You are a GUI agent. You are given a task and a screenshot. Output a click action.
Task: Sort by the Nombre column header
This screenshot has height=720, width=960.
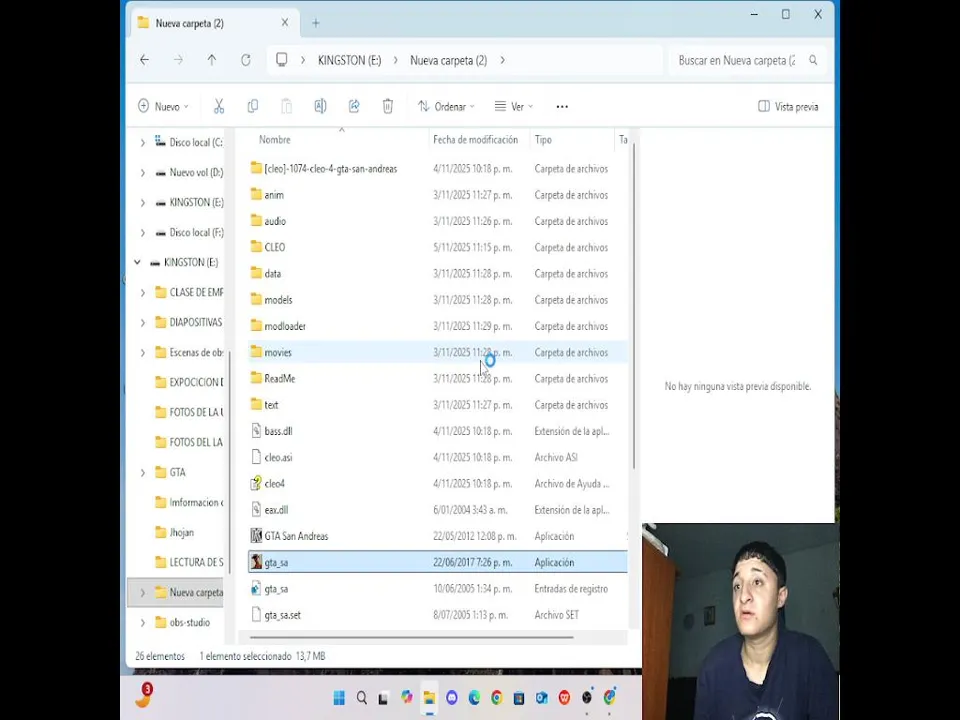(275, 140)
